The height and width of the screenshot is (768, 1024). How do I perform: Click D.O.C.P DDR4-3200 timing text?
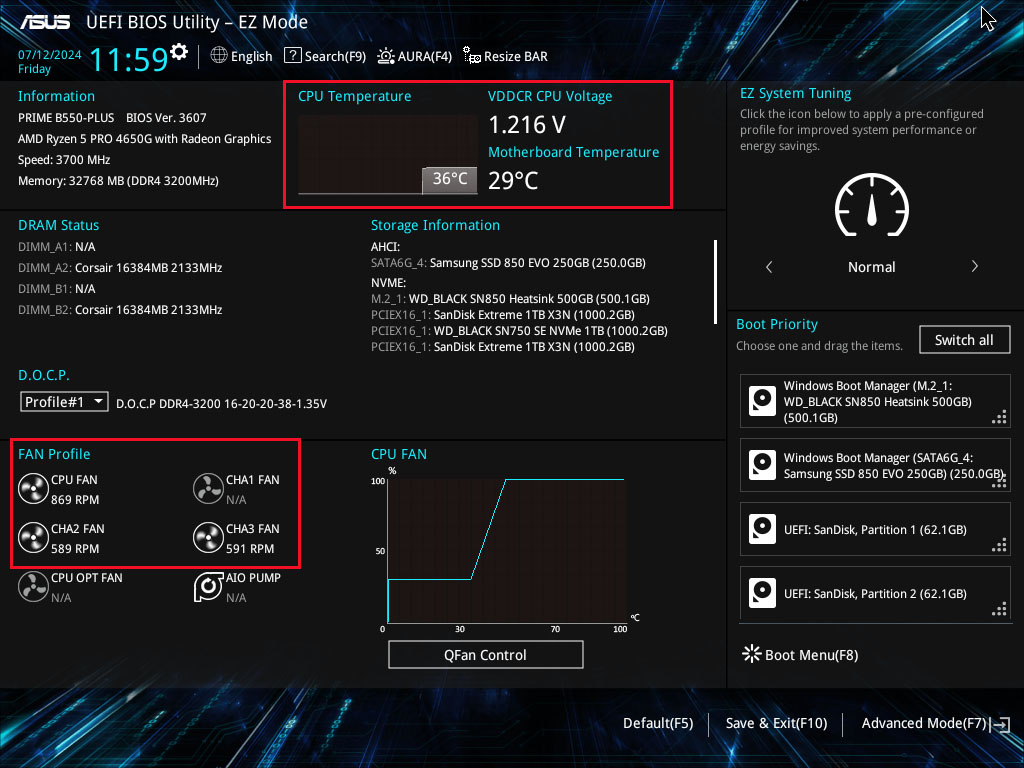tap(221, 404)
